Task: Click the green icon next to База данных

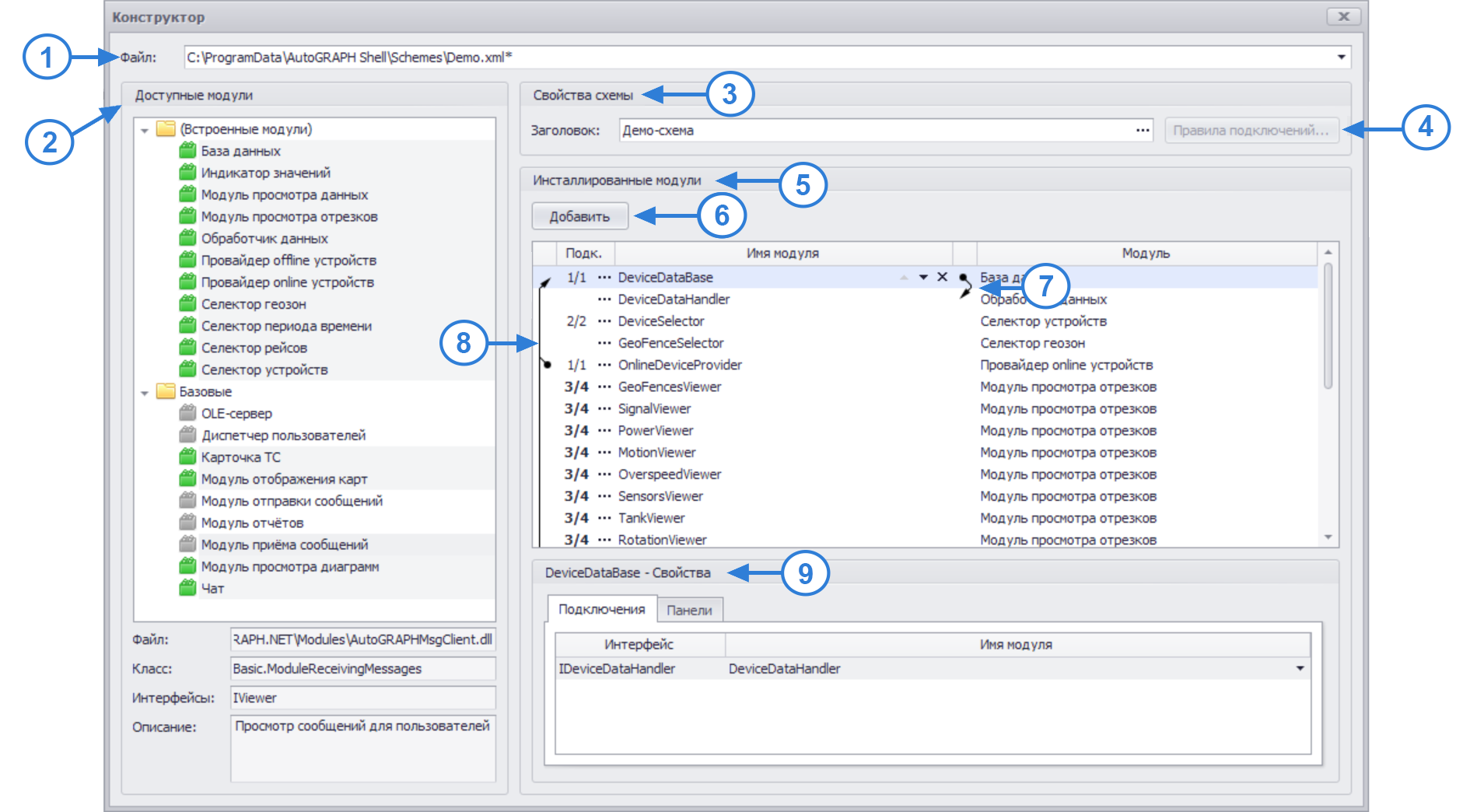Action: [187, 150]
